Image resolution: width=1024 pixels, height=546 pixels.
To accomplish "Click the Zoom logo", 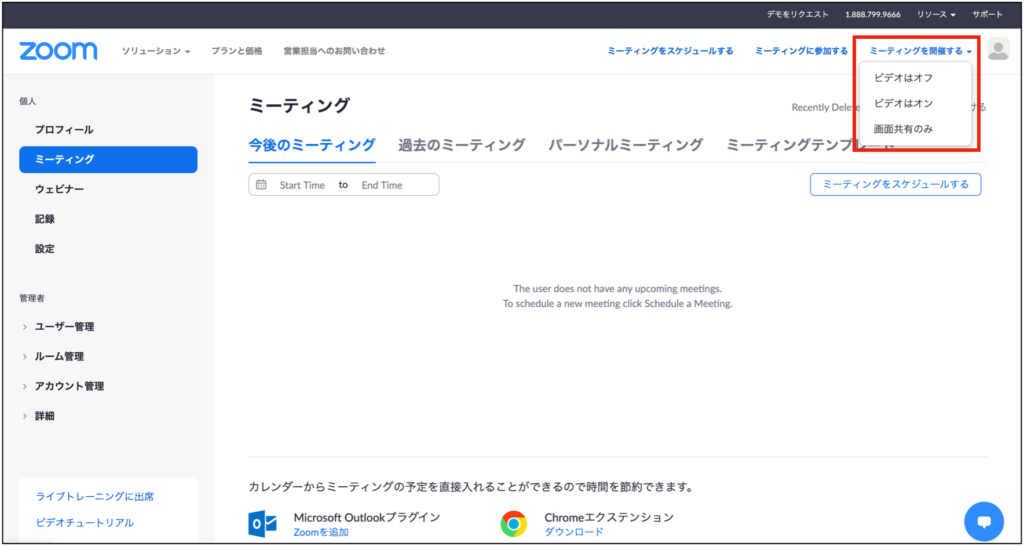I will [x=58, y=51].
